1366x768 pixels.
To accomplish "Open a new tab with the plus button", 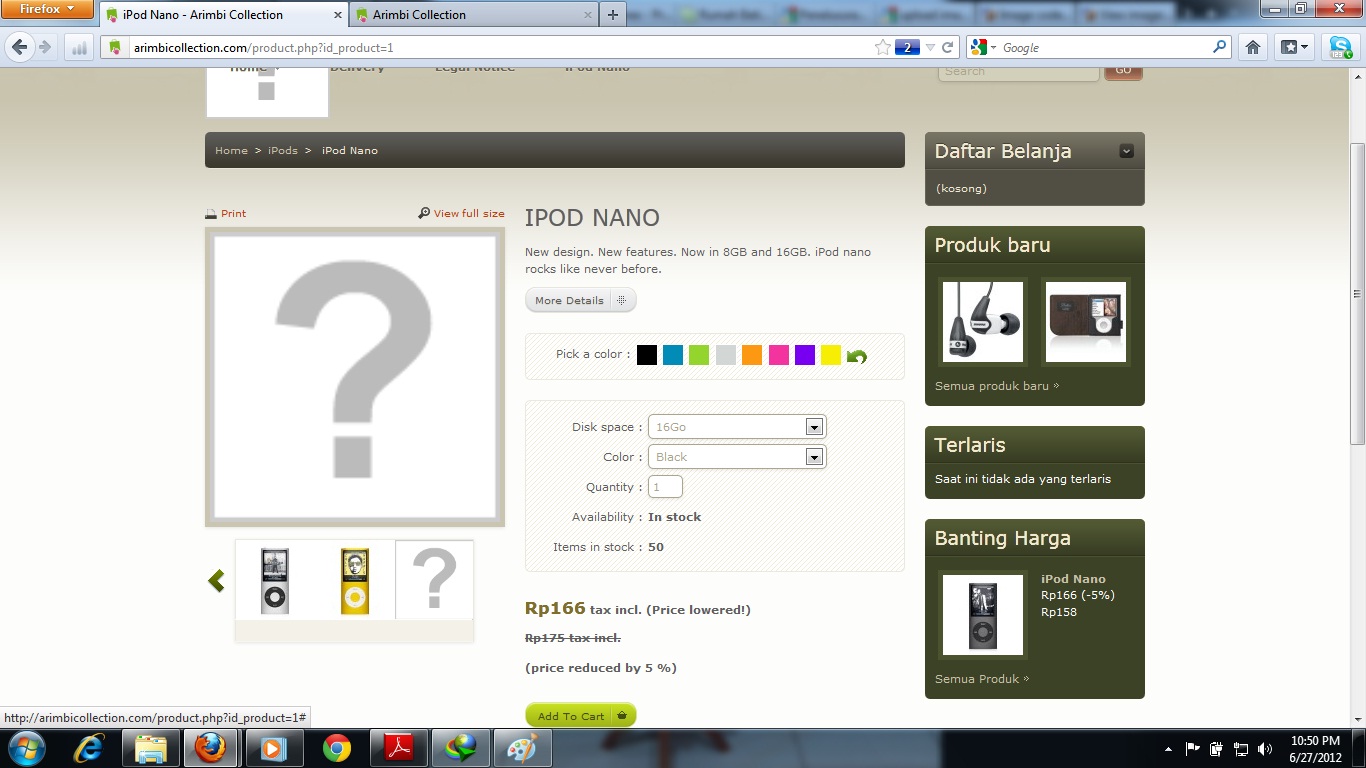I will pyautogui.click(x=613, y=15).
